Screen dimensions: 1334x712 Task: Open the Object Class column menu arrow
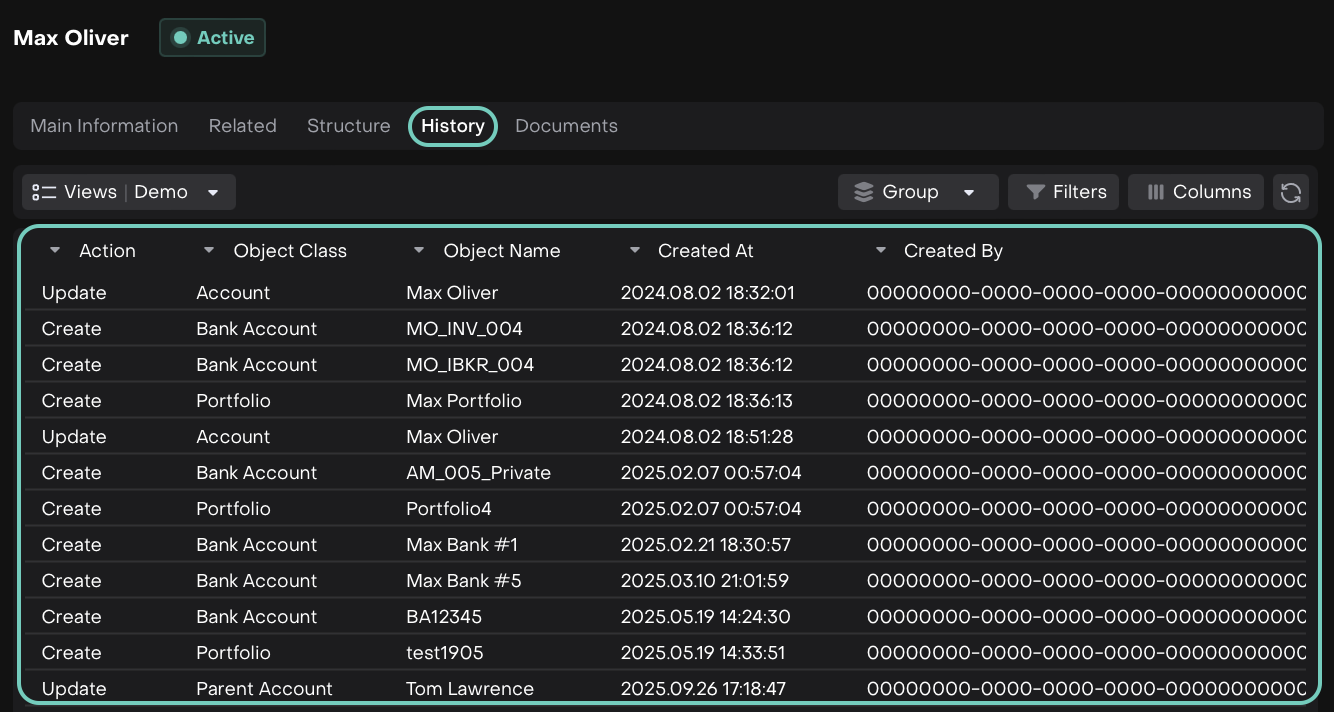(209, 251)
